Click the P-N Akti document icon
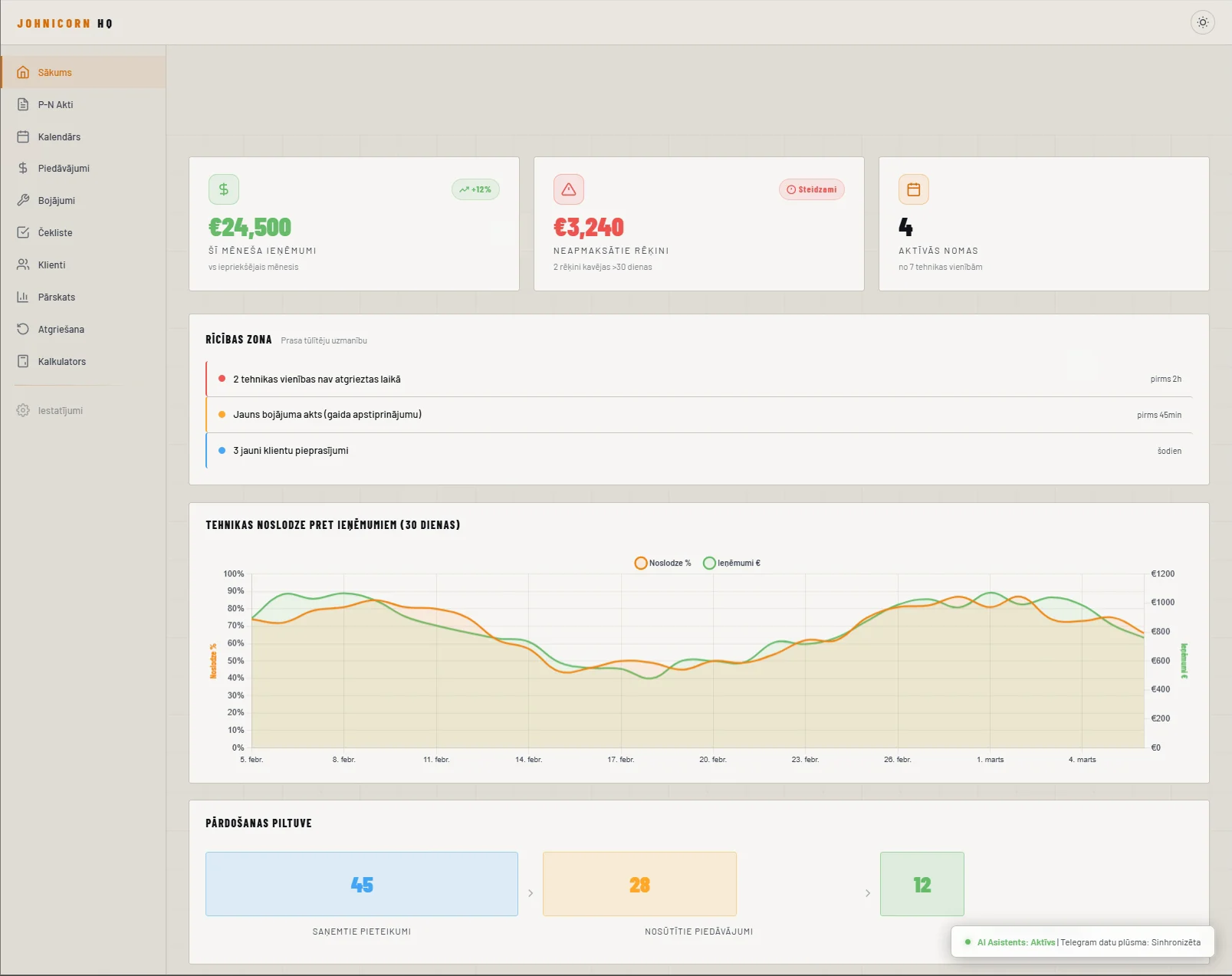 [23, 104]
